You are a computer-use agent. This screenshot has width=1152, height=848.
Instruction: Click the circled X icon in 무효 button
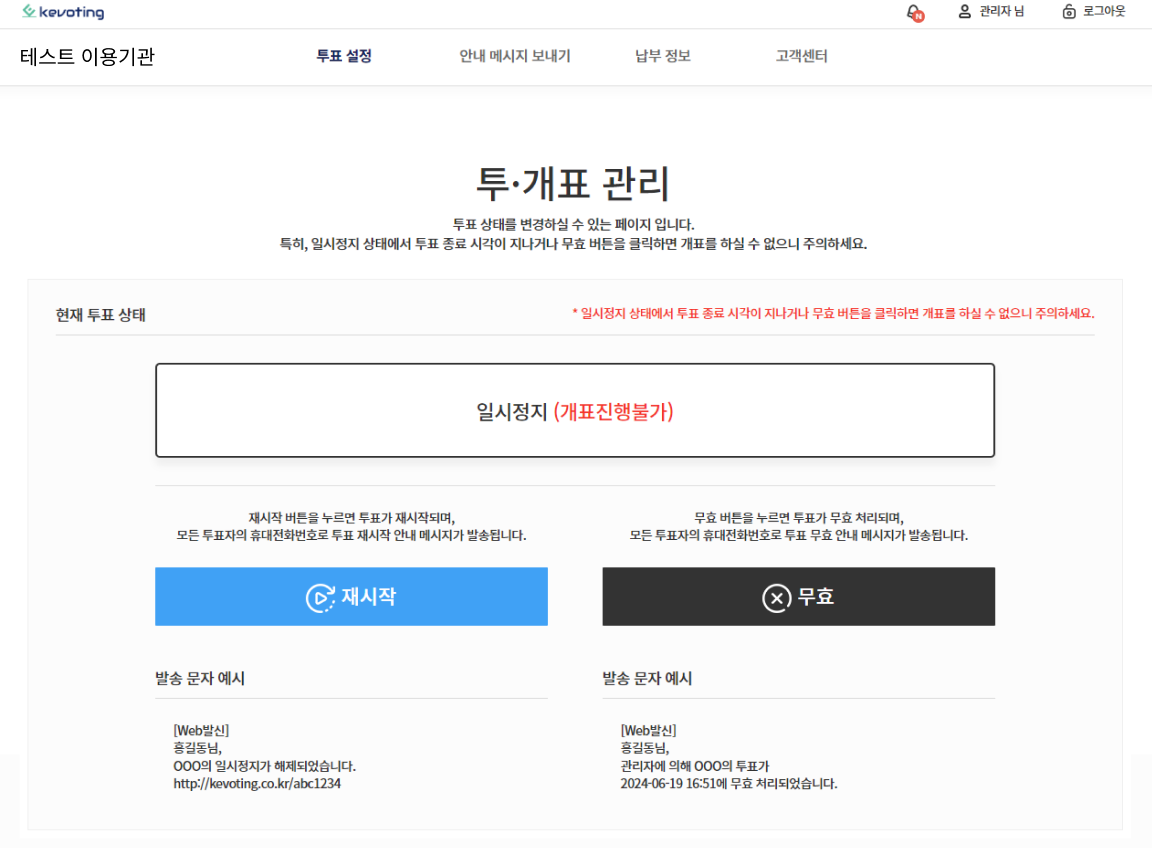pyautogui.click(x=776, y=597)
